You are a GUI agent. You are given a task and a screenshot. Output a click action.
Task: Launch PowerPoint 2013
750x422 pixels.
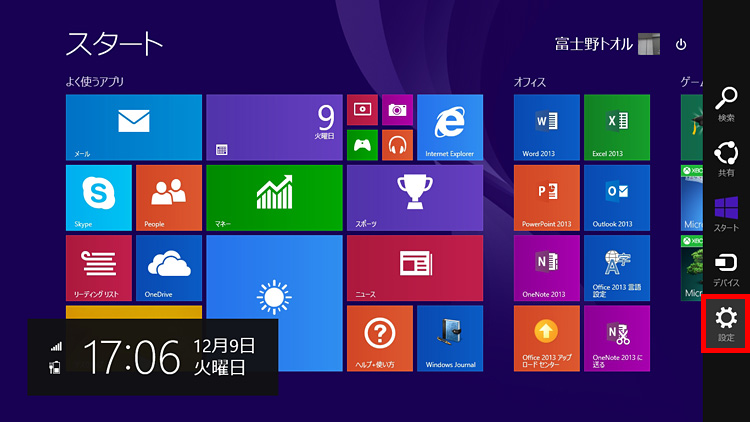(x=547, y=198)
